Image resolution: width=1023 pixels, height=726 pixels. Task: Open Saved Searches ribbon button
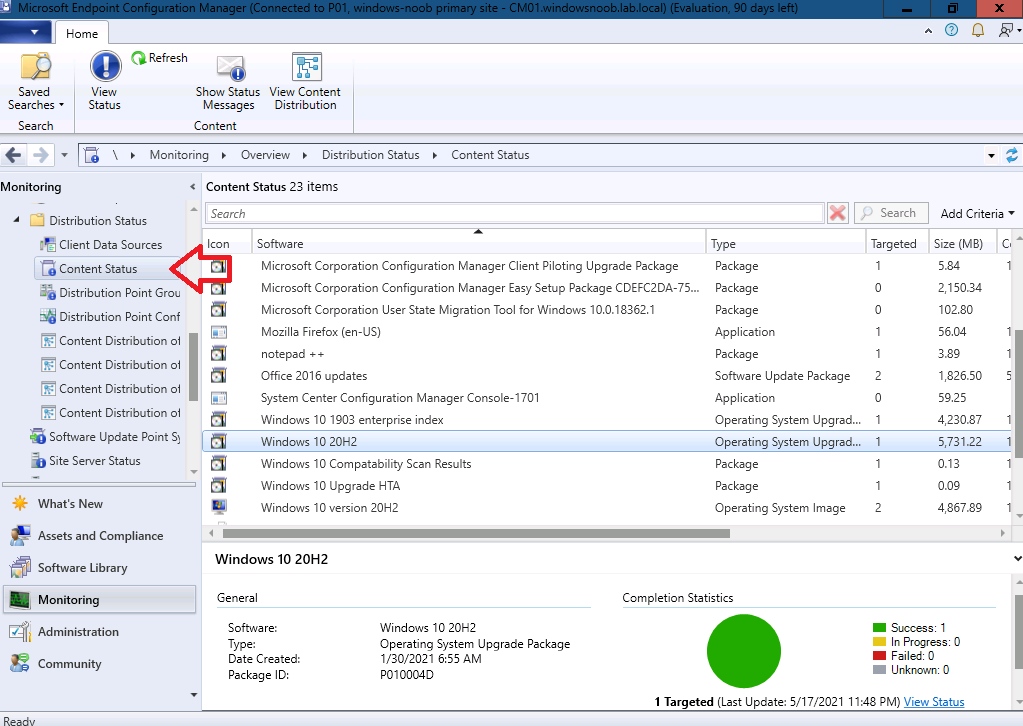tap(35, 82)
